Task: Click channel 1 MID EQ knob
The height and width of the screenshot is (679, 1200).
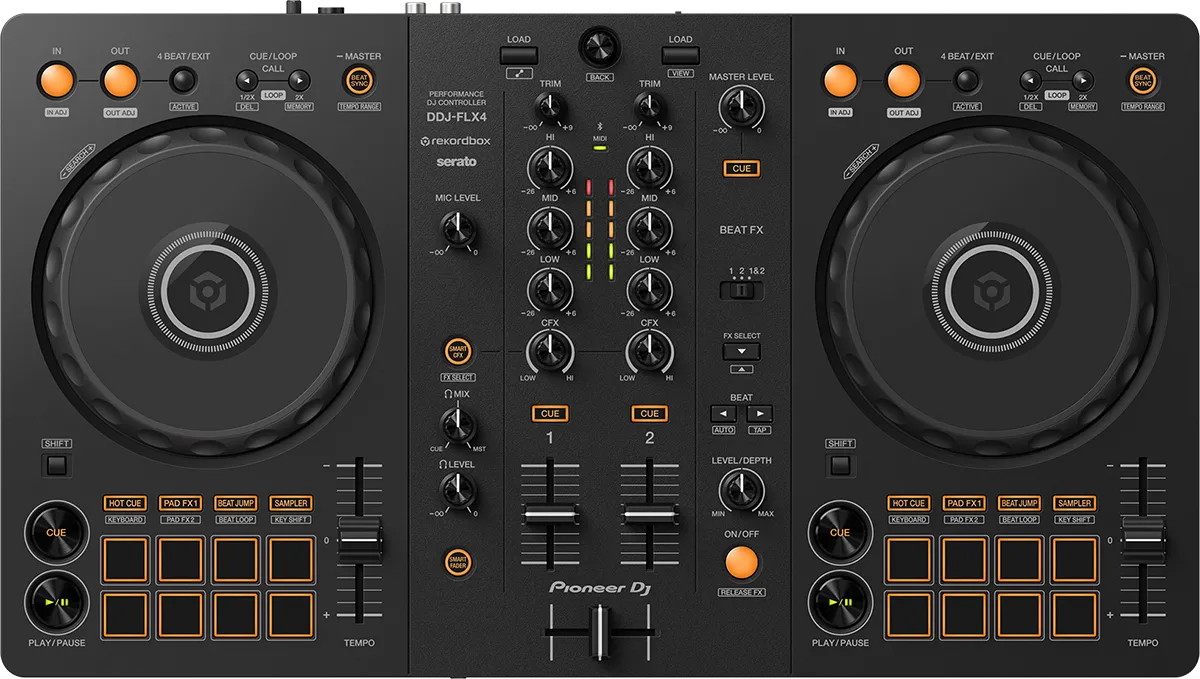Action: tap(551, 228)
